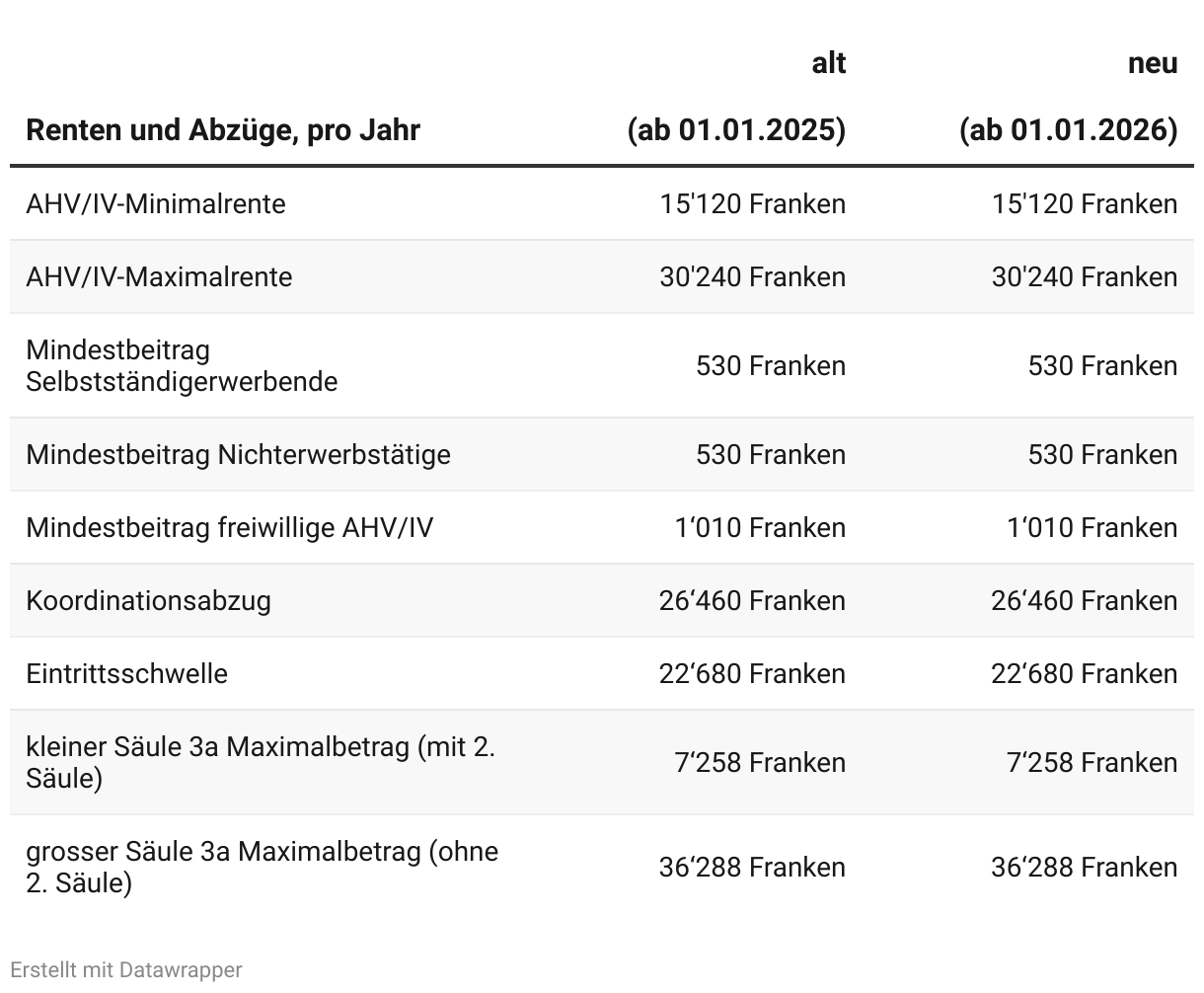The image size is (1204, 993).
Task: Click Mindestbeitrag Selbstständigerwerbende row label
Action: tap(182, 366)
